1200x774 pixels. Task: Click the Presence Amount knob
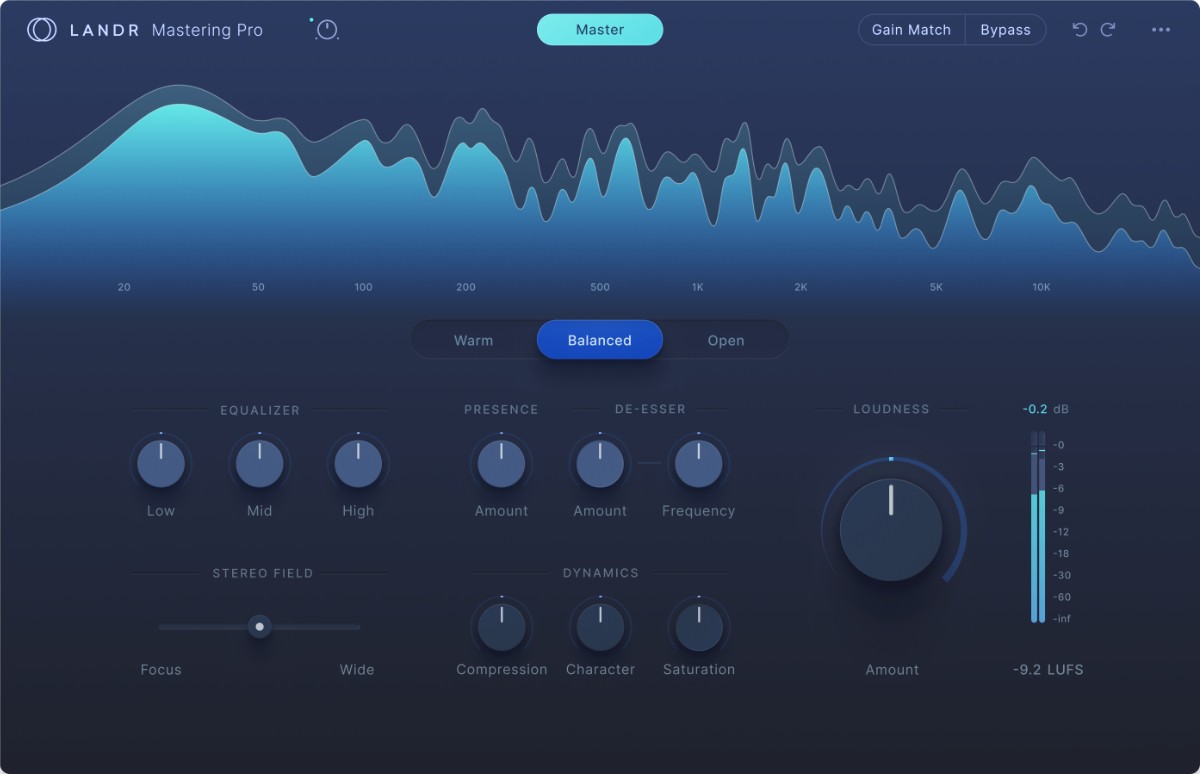501,462
